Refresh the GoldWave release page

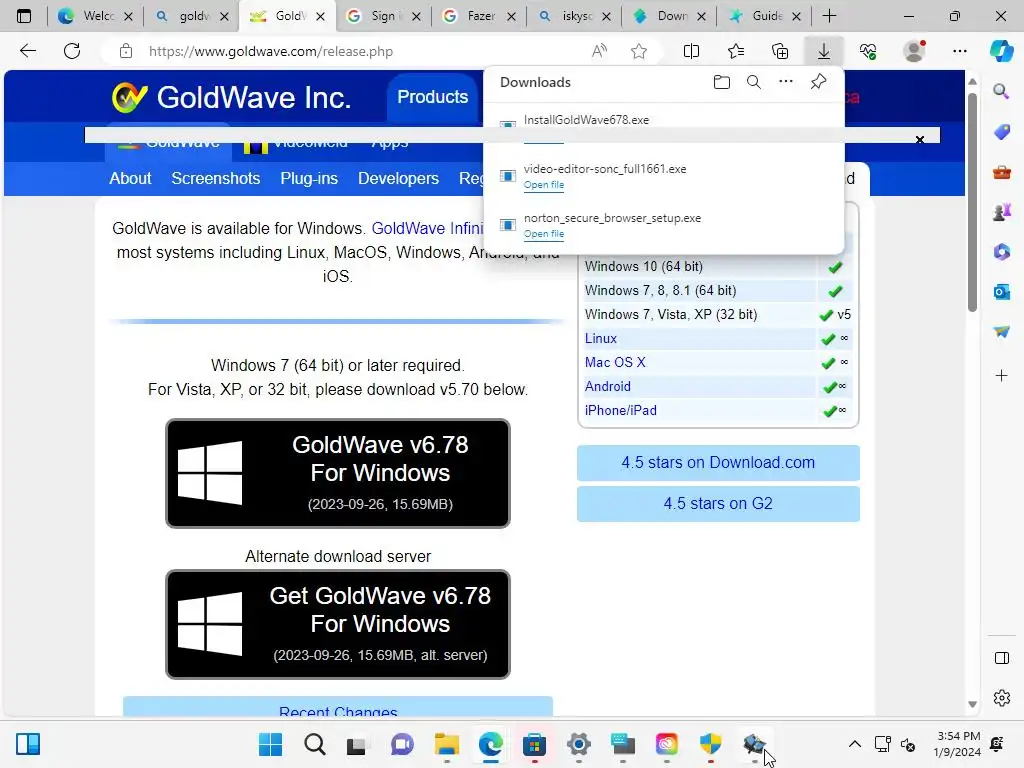(x=72, y=51)
